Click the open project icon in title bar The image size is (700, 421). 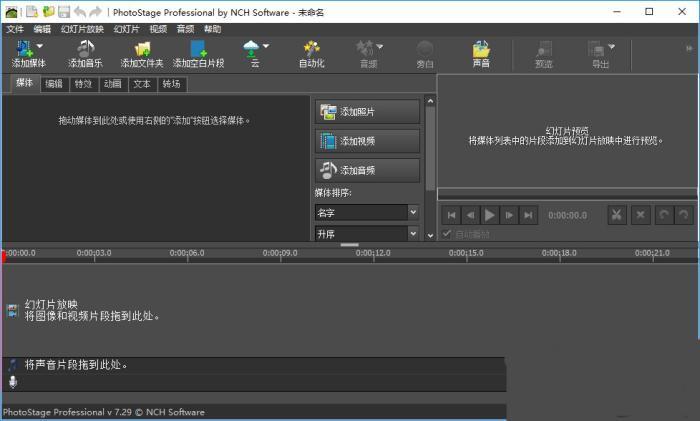(48, 12)
